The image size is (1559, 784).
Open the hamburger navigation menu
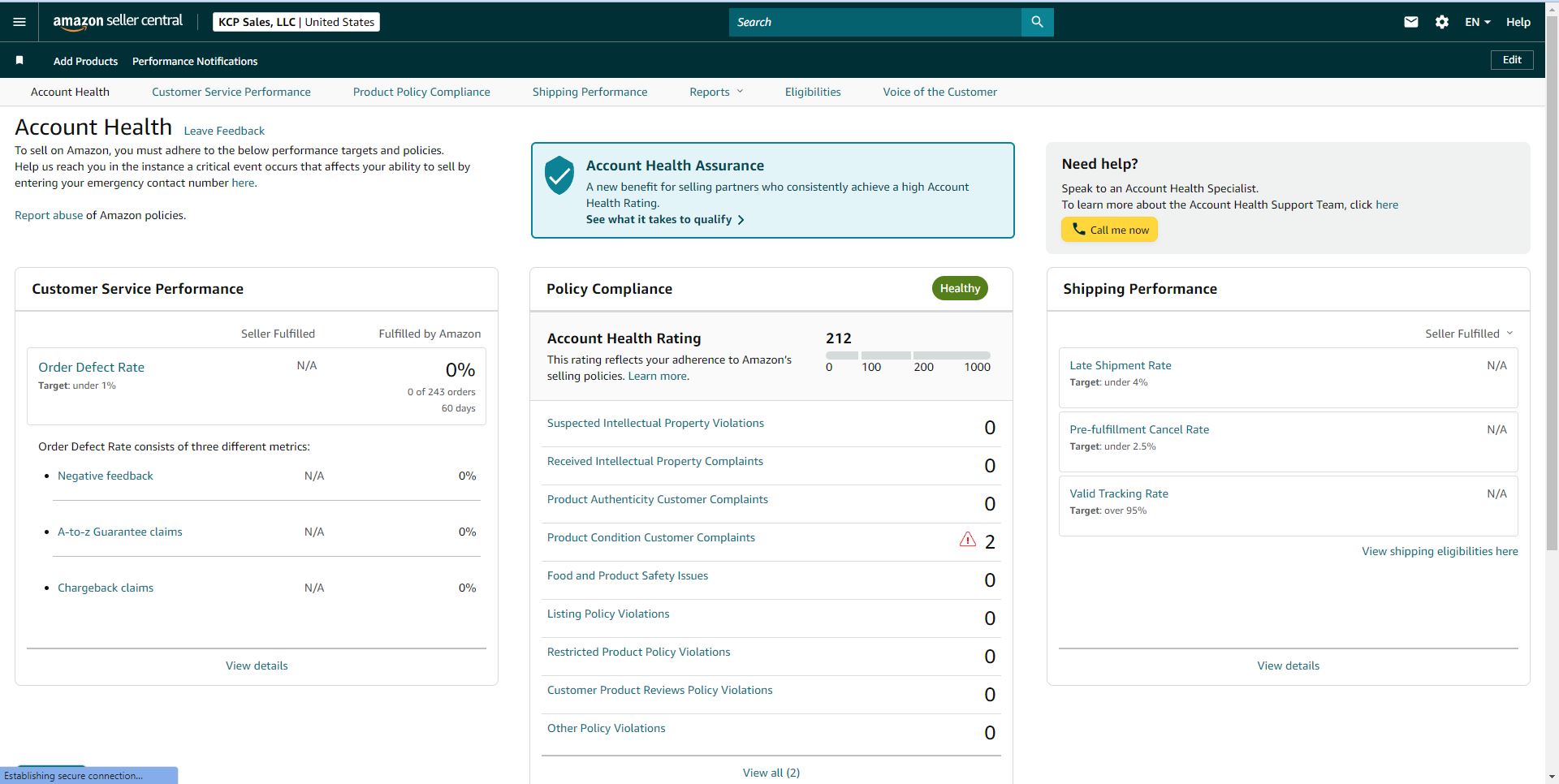coord(19,22)
